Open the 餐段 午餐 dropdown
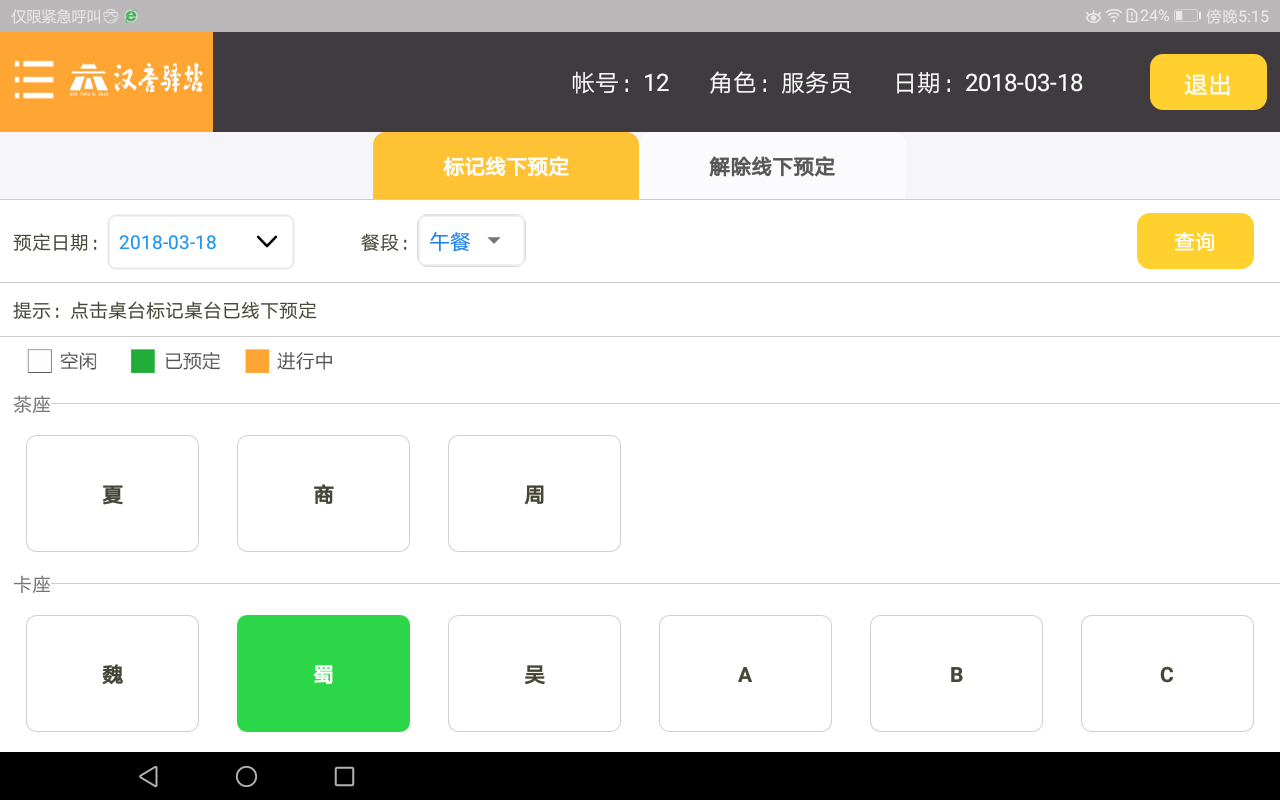The height and width of the screenshot is (800, 1280). tap(471, 241)
